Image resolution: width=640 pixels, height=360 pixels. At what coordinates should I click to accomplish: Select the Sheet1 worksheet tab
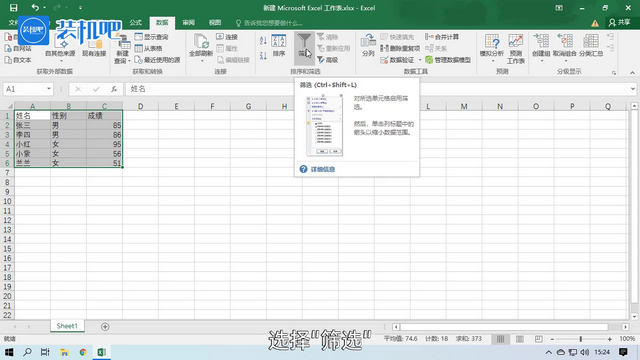click(67, 326)
